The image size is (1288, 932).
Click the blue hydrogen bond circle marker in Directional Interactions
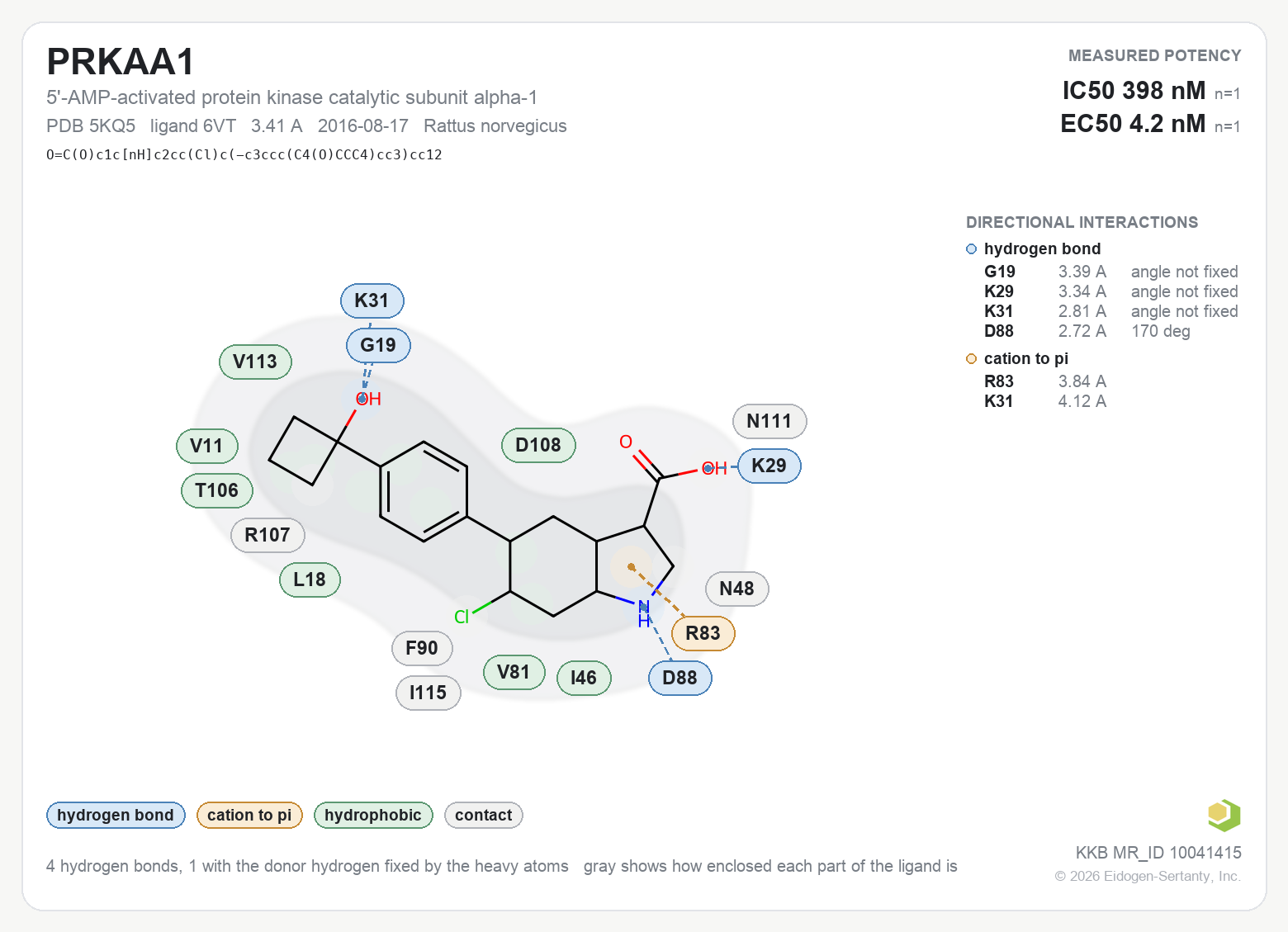click(x=971, y=249)
